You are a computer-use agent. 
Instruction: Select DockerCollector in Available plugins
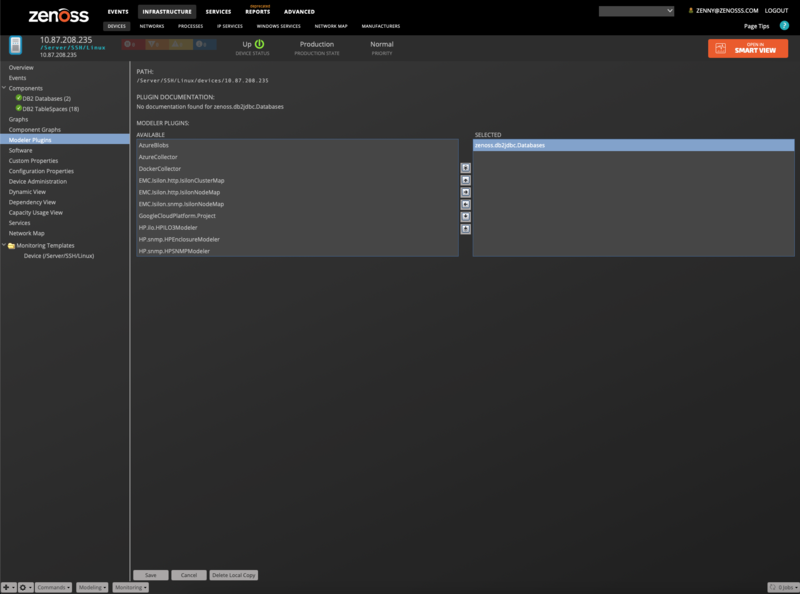(297, 169)
